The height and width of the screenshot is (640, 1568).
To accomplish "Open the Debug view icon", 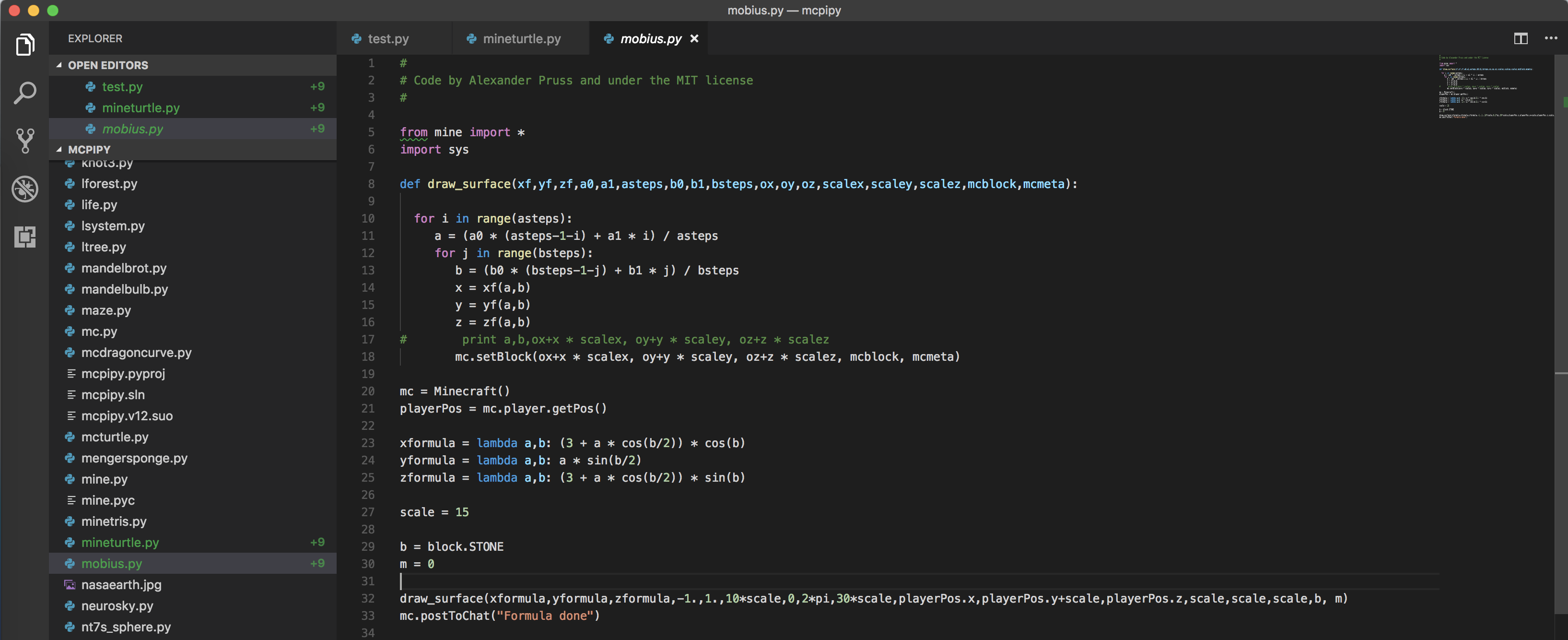I will (25, 189).
